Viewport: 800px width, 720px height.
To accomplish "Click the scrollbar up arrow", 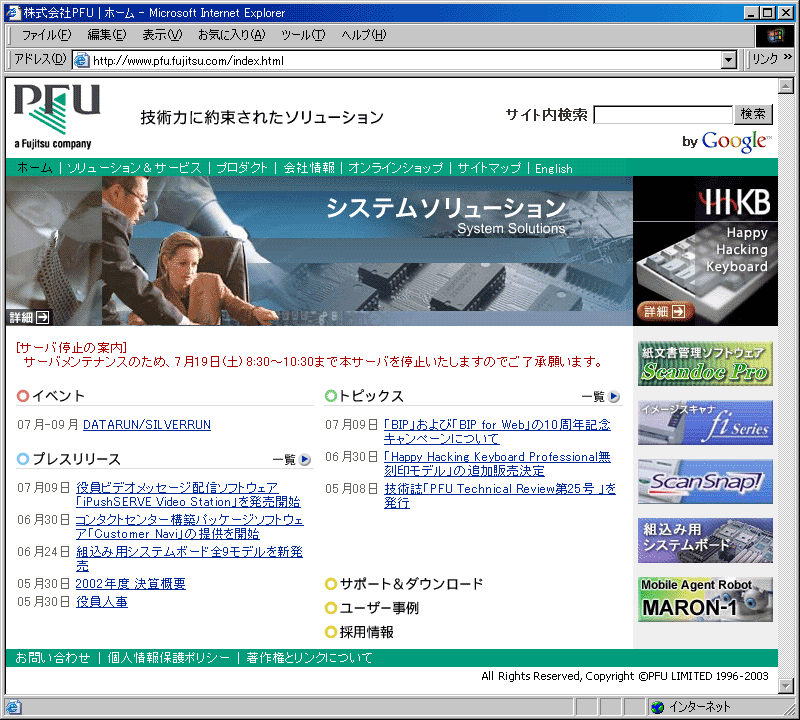I will click(786, 85).
